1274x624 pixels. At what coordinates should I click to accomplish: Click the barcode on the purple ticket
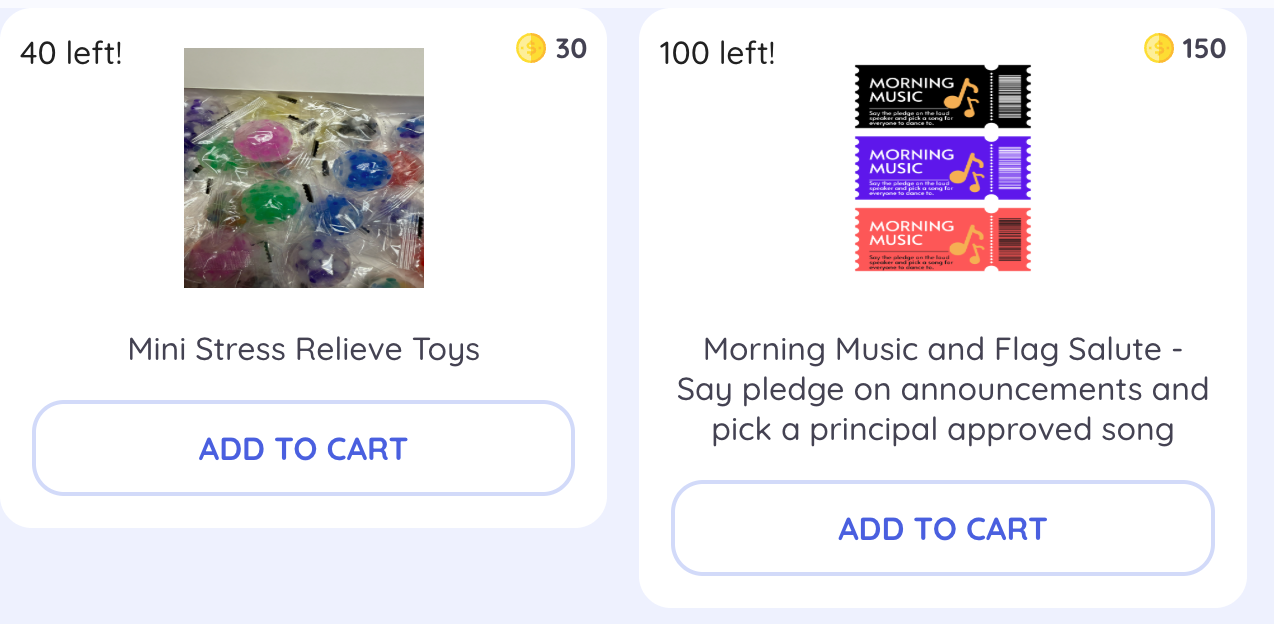pyautogui.click(x=1010, y=168)
